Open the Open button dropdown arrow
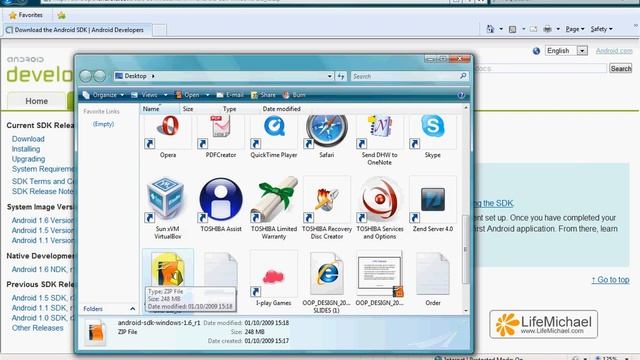This screenshot has width=640, height=360. [207, 95]
